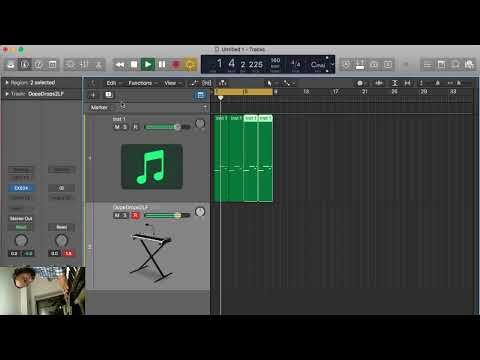
Task: Click the tempo value in the LCD
Action: pyautogui.click(x=275, y=61)
